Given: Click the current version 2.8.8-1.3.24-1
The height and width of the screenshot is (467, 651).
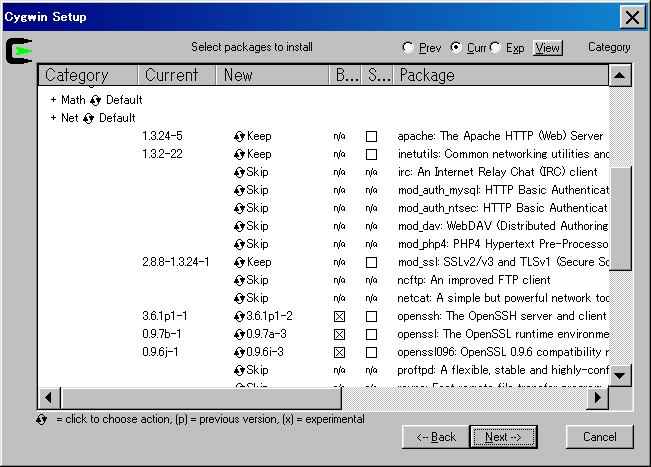Looking at the screenshot, I should [x=176, y=262].
